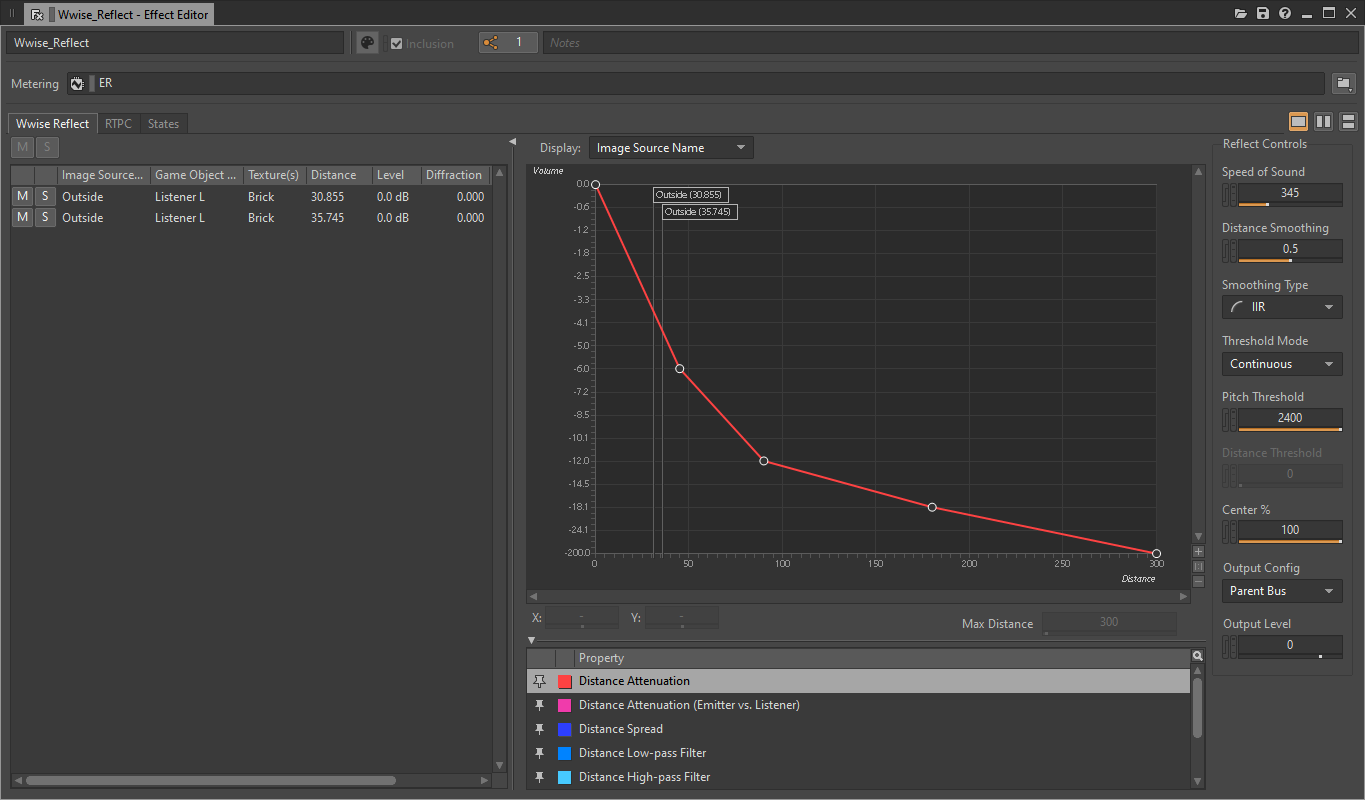The image size is (1365, 800).
Task: Toggle pin for Distance Attenuation (Emitter vs. Listener)
Action: (x=540, y=705)
